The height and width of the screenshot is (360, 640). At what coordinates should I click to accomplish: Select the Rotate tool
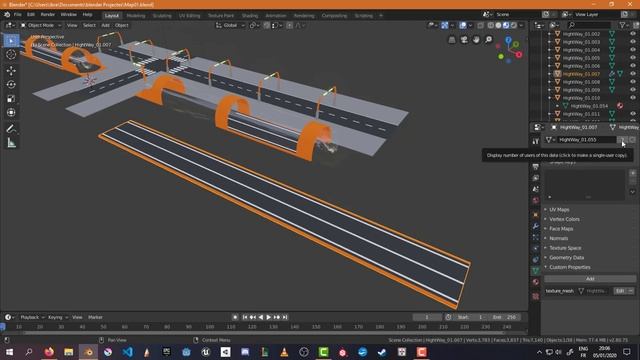[11, 84]
